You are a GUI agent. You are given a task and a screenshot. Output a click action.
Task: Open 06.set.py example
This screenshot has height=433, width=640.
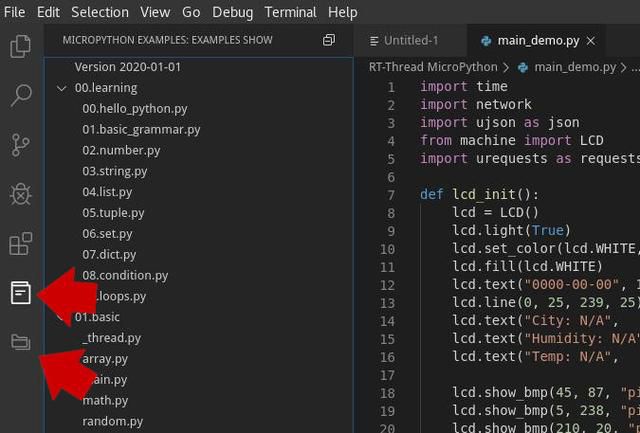coord(107,234)
